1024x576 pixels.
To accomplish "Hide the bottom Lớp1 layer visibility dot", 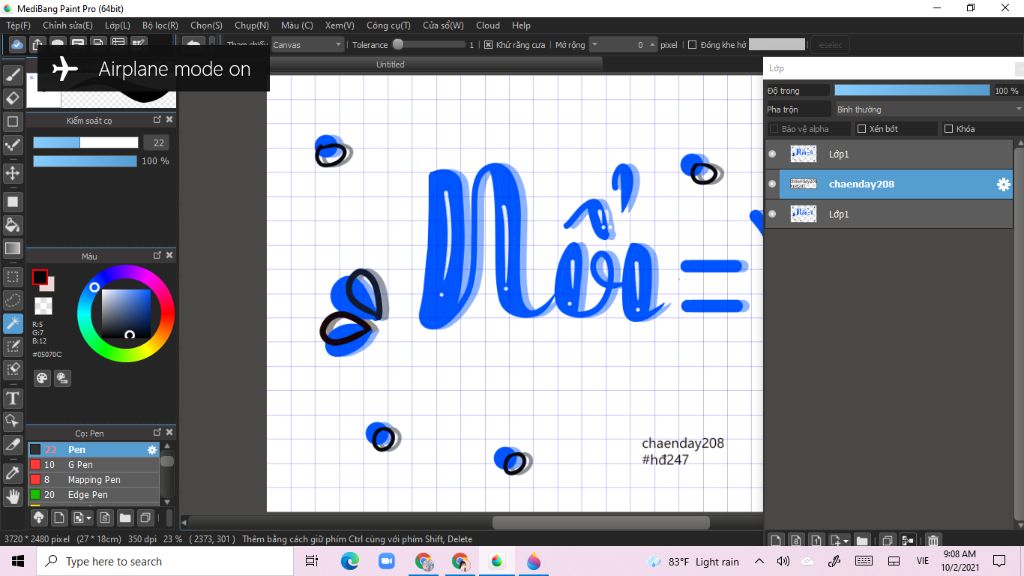I will pos(772,214).
